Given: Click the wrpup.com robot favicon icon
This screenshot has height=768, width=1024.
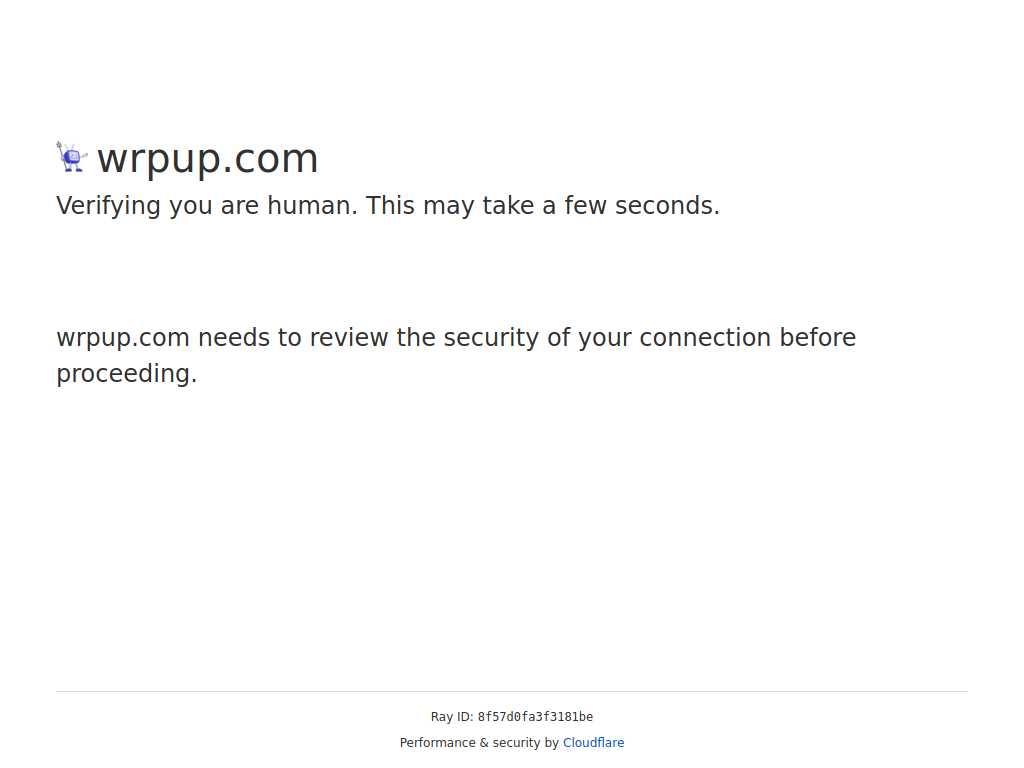Looking at the screenshot, I should coord(71,157).
